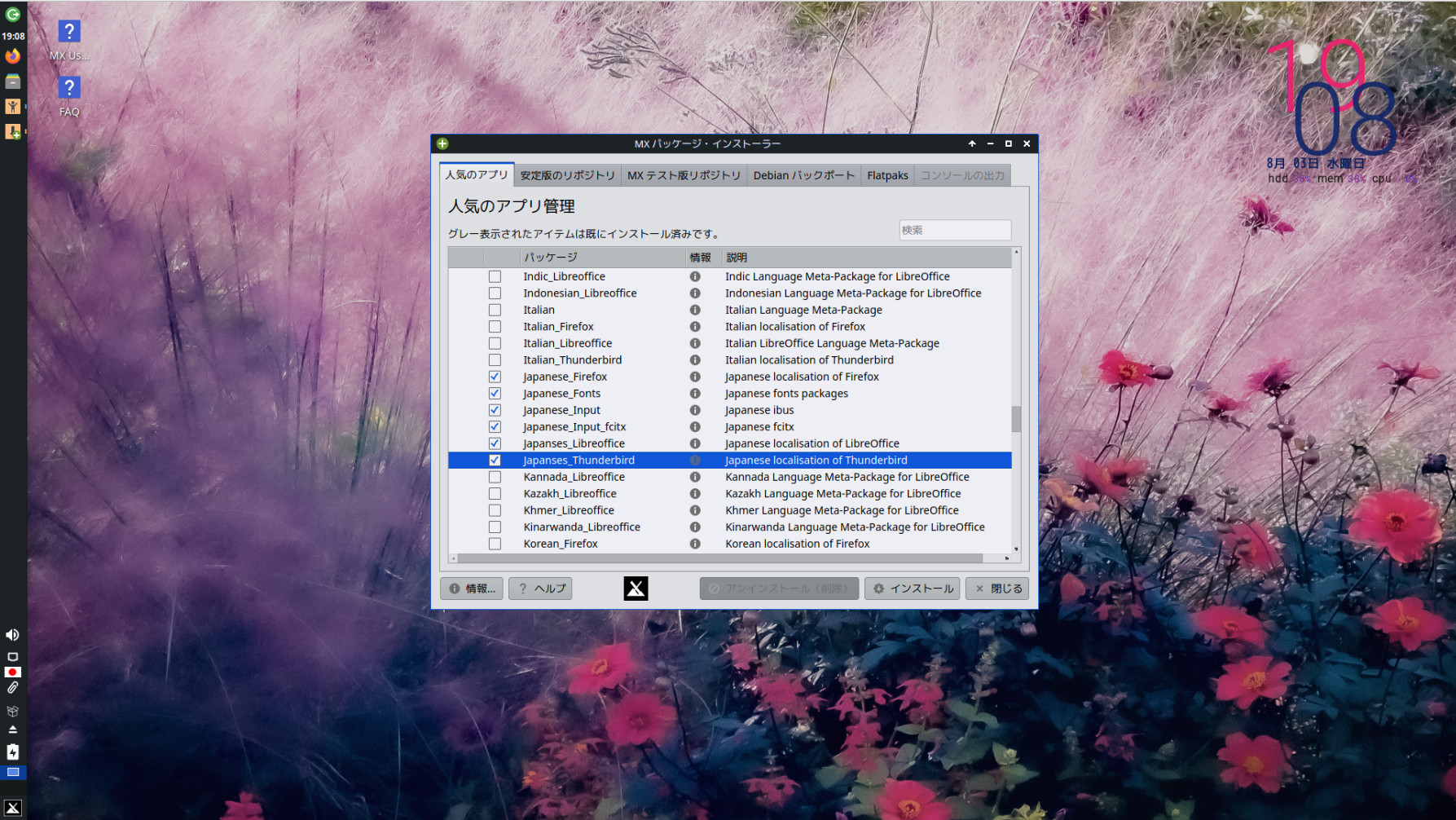Select the 人気のアプリ tab
Image resolution: width=1456 pixels, height=820 pixels.
(477, 174)
